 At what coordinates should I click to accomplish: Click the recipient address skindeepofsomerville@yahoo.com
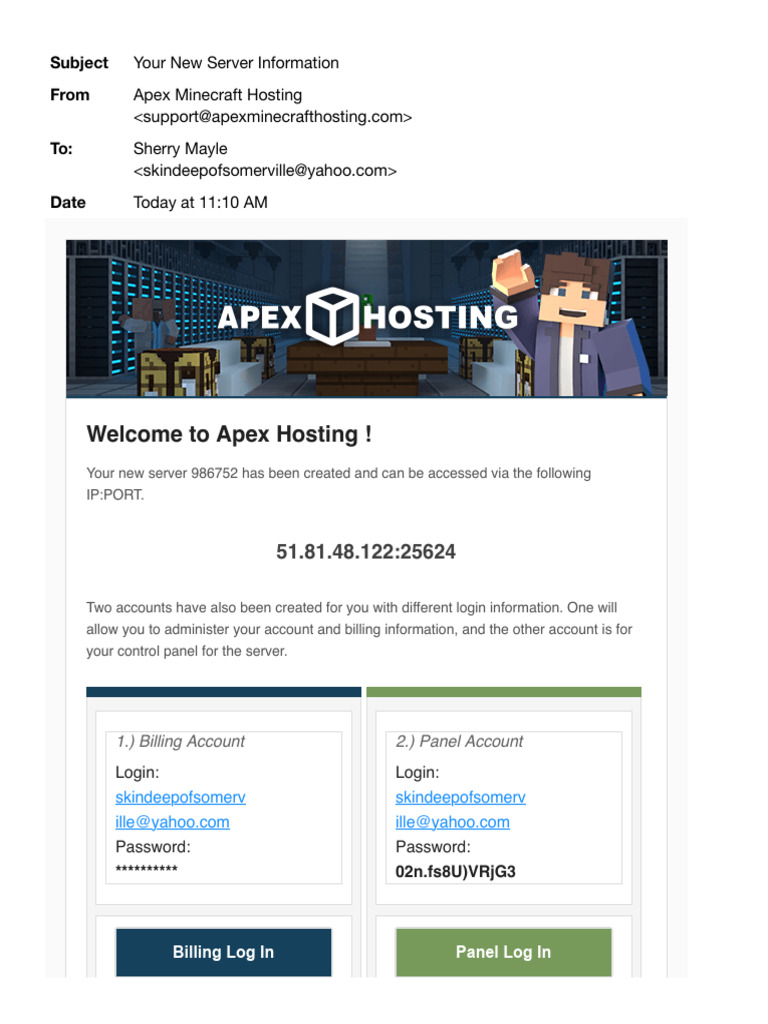click(265, 171)
